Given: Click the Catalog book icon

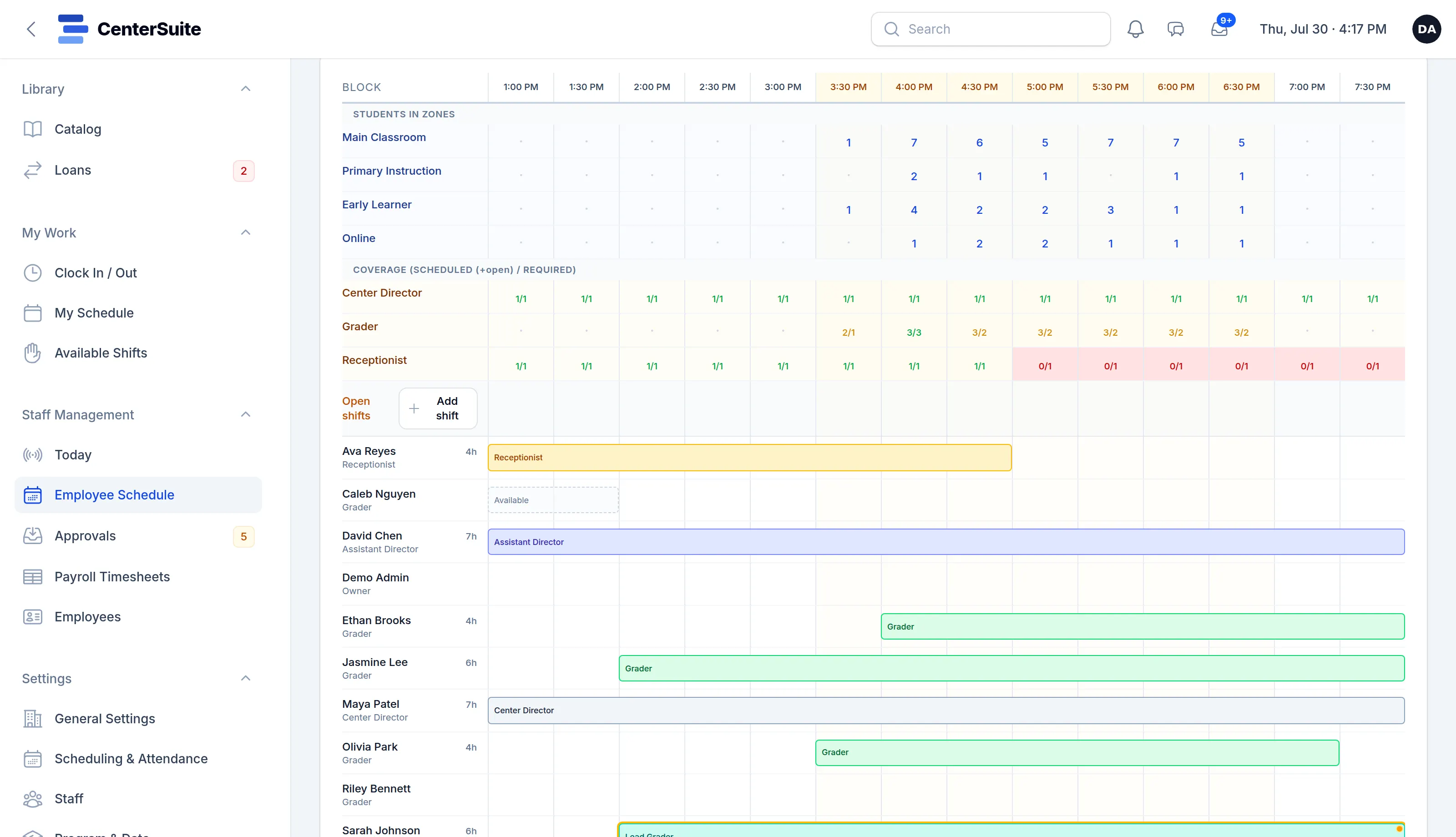Looking at the screenshot, I should pos(33,129).
